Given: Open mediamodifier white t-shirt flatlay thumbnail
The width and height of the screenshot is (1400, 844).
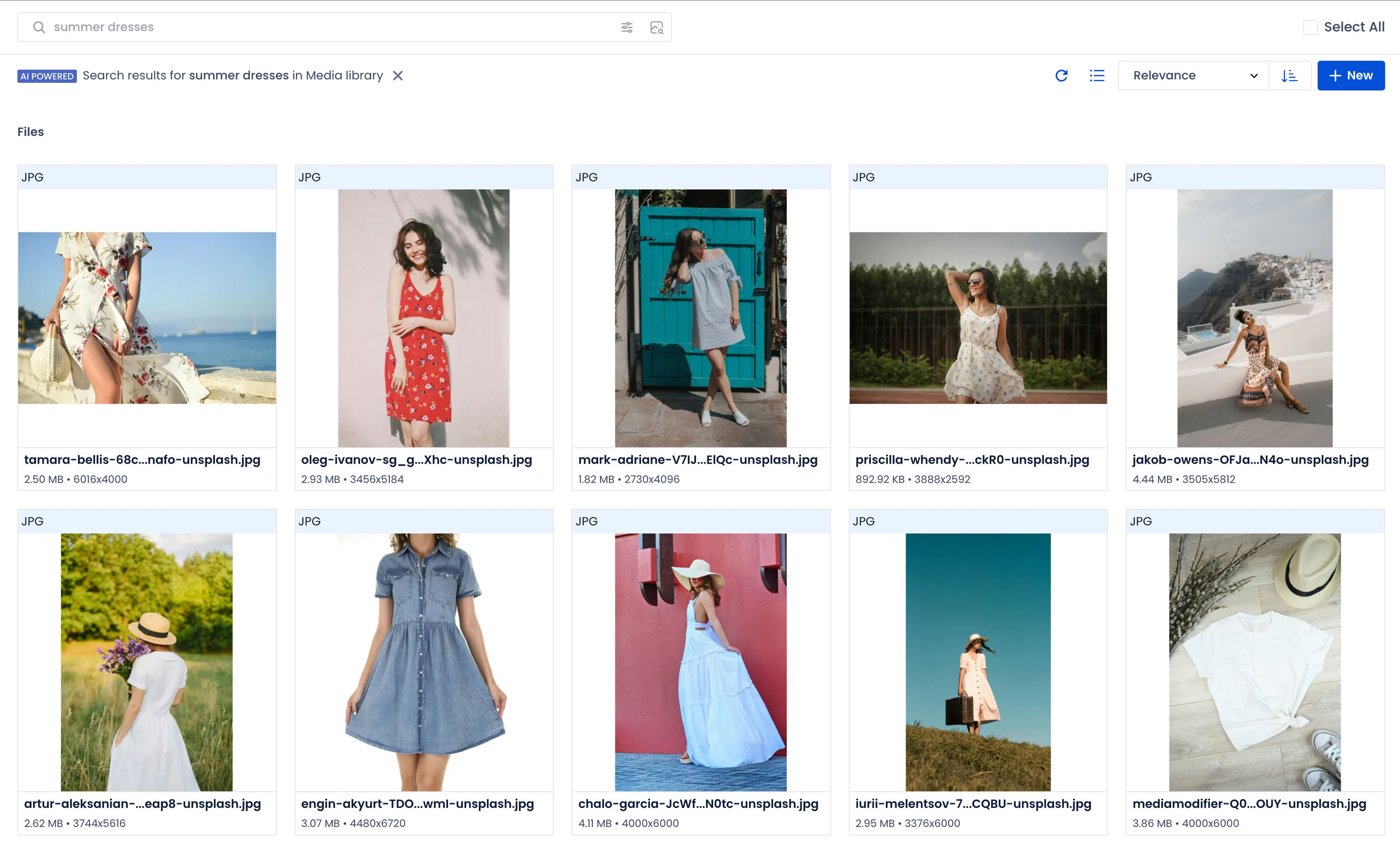Looking at the screenshot, I should coord(1255,662).
